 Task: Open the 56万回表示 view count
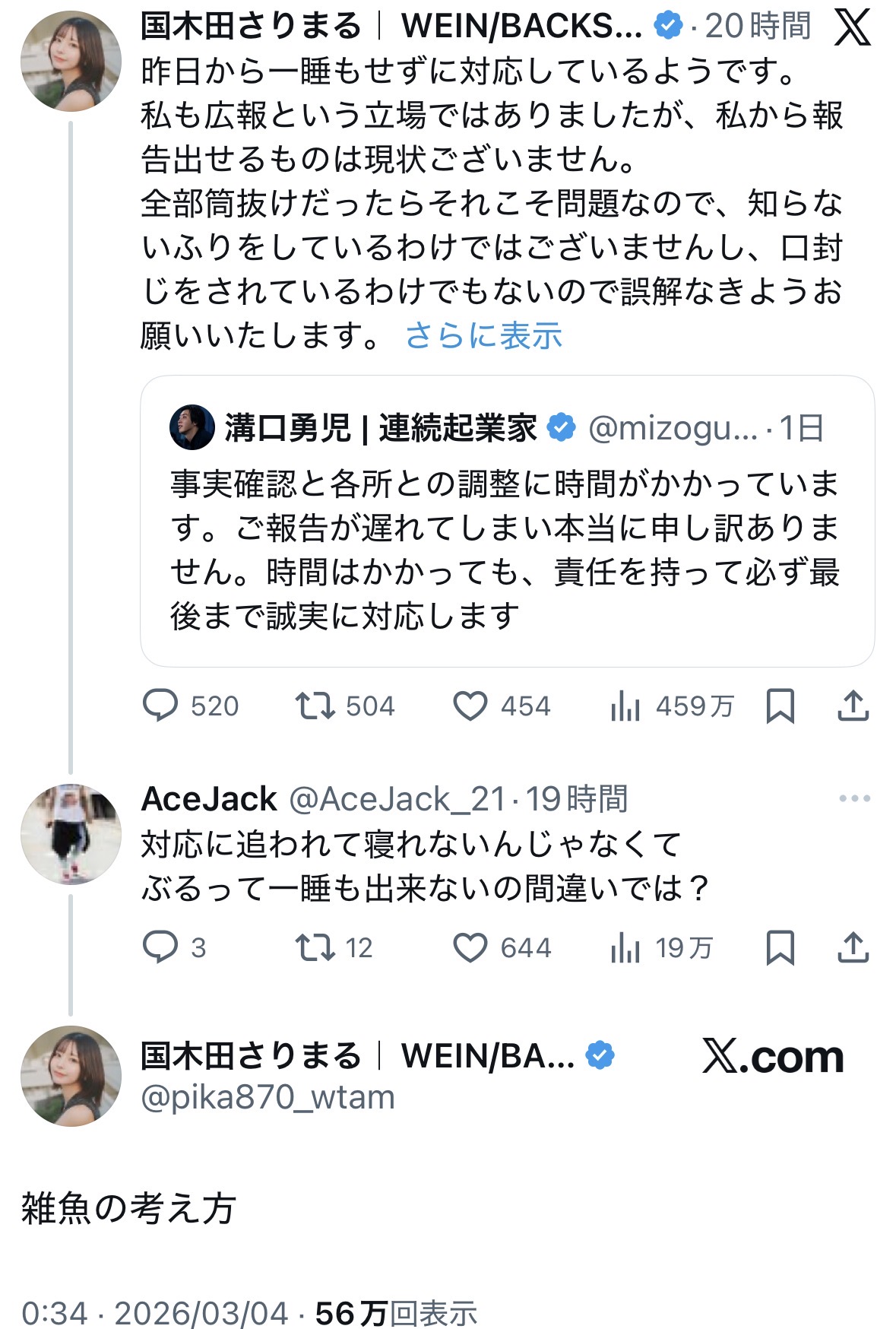coord(396,1313)
